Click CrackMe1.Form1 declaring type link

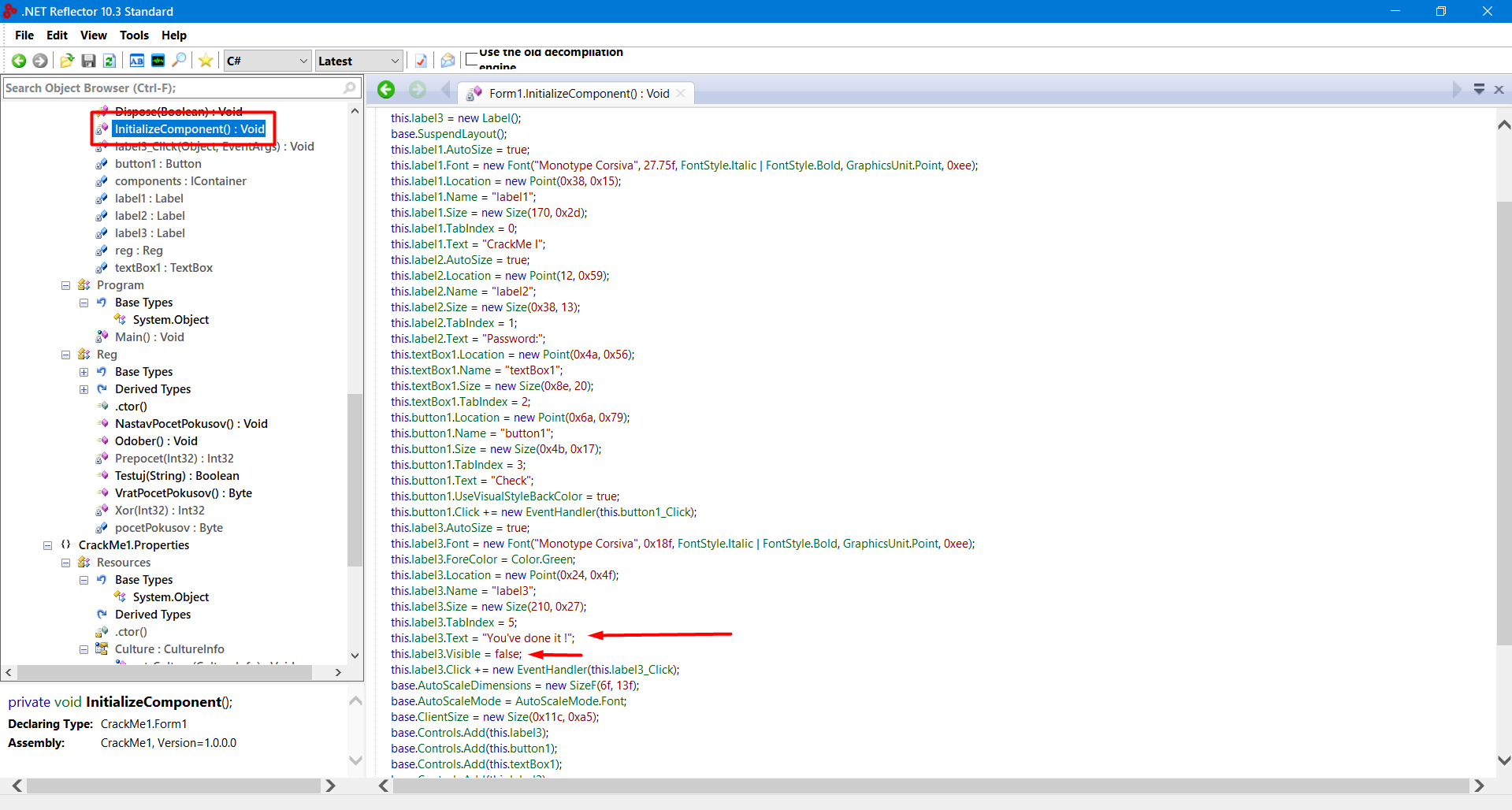[x=143, y=724]
